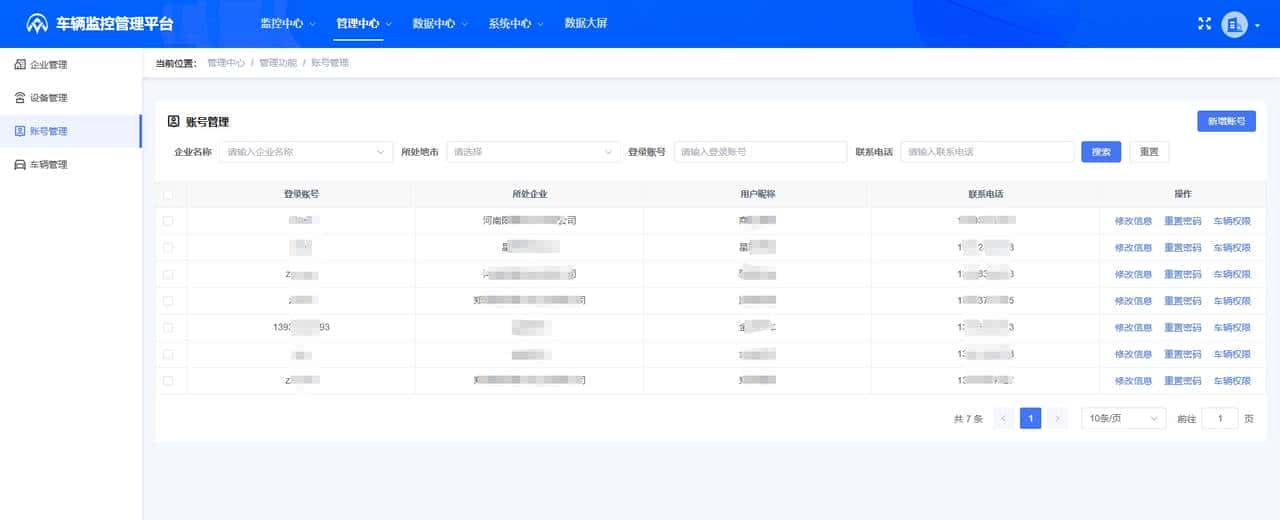
Task: Click the 账号管理 icon in sidebar
Action: point(20,131)
